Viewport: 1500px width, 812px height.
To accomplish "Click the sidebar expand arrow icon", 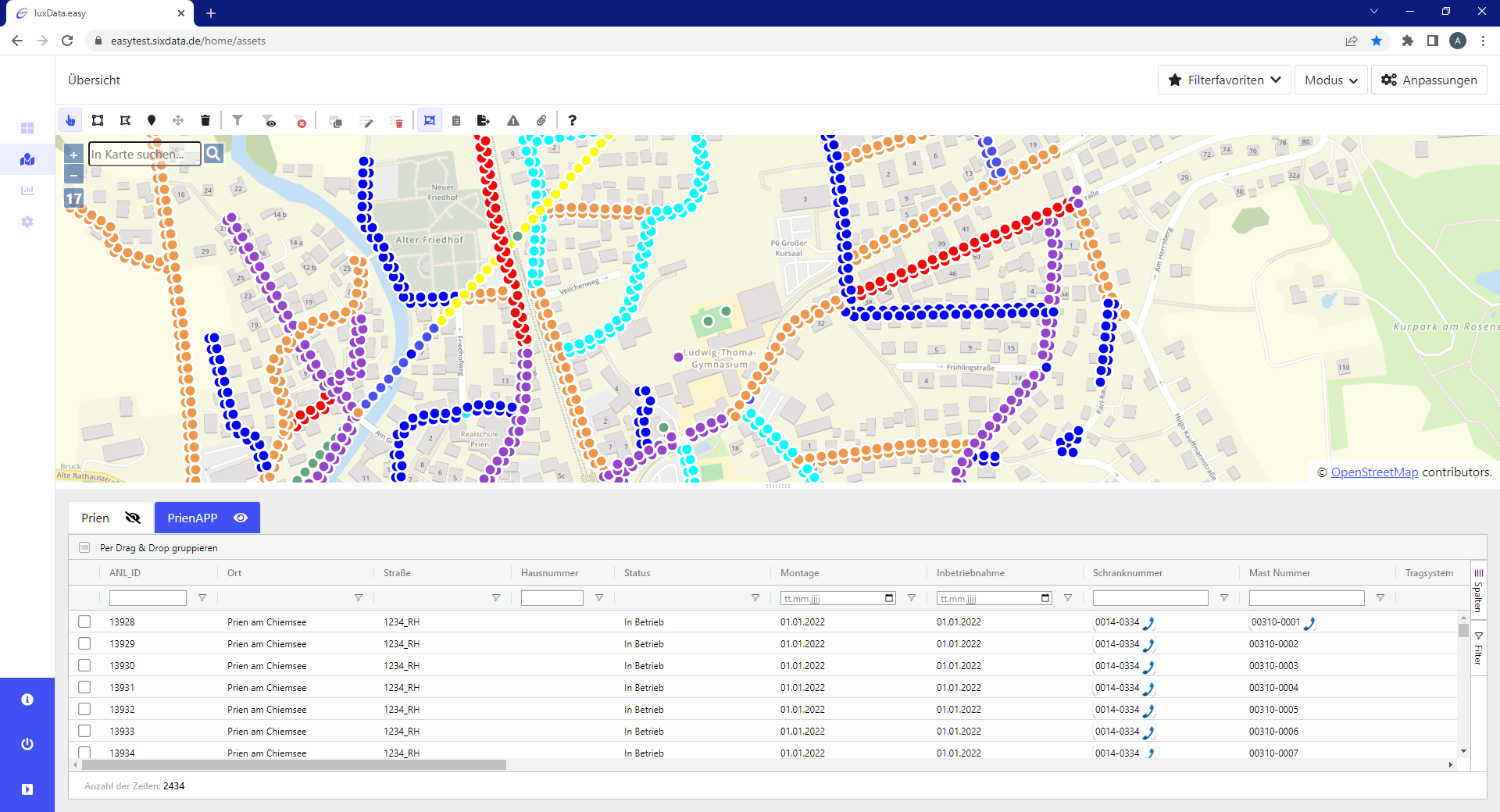I will tap(27, 789).
